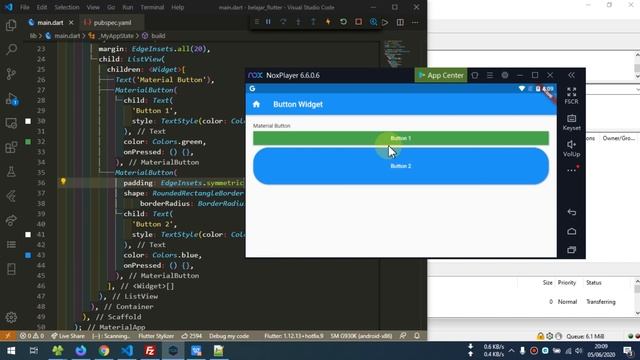Pause the debug session
640x360 pixels.
click(268, 22)
